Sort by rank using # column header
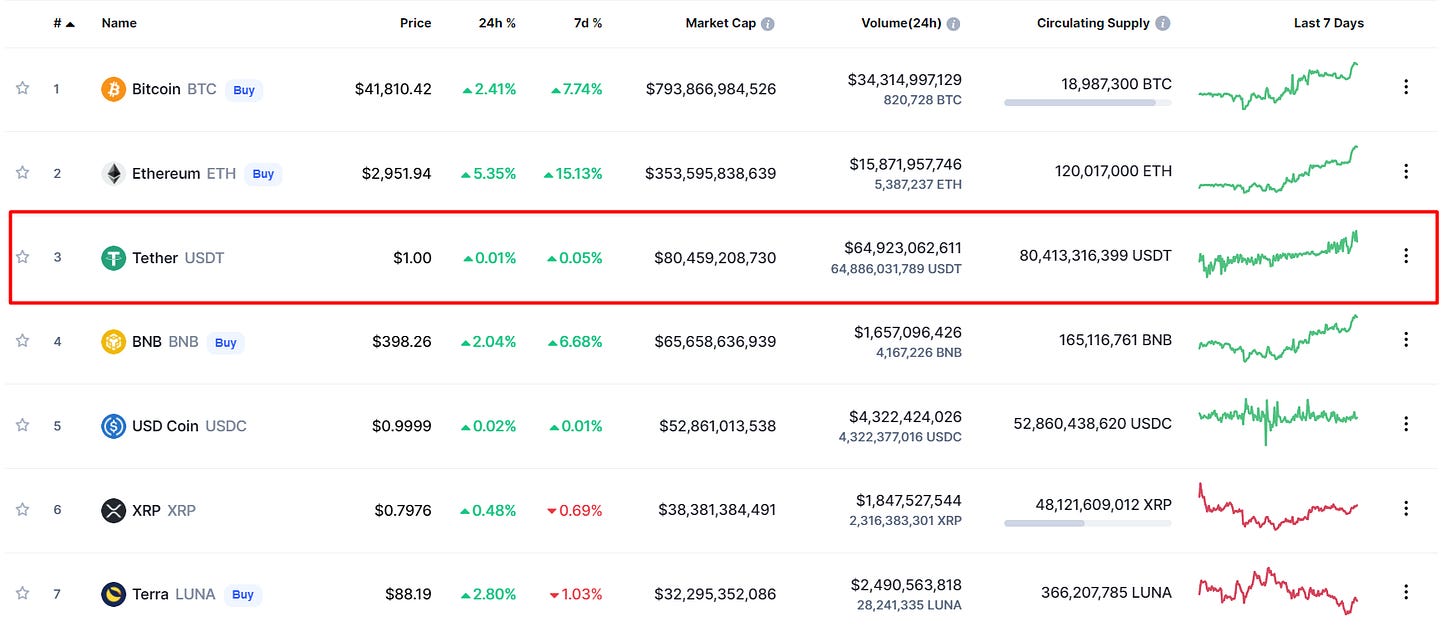 pyautogui.click(x=64, y=23)
